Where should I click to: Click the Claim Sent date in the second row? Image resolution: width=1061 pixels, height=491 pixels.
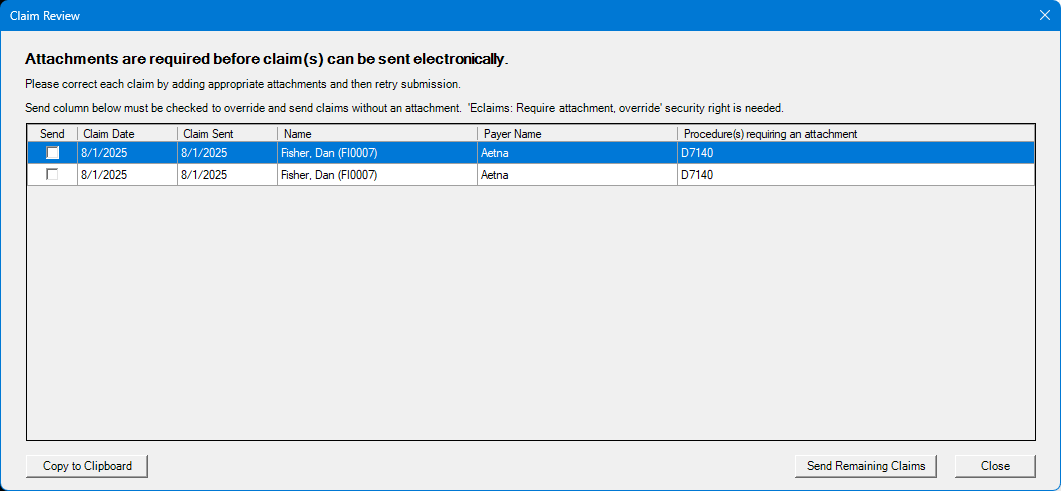coord(227,174)
